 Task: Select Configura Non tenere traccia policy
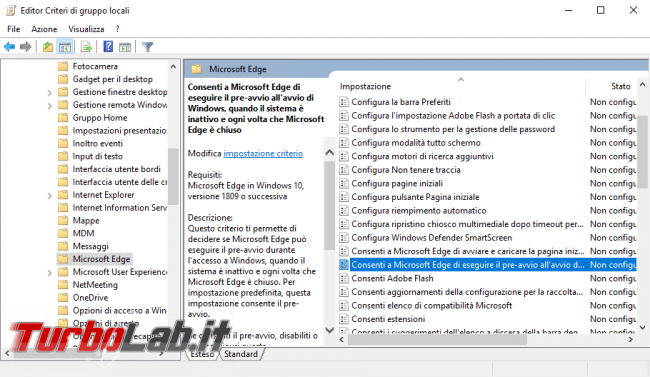click(x=406, y=170)
